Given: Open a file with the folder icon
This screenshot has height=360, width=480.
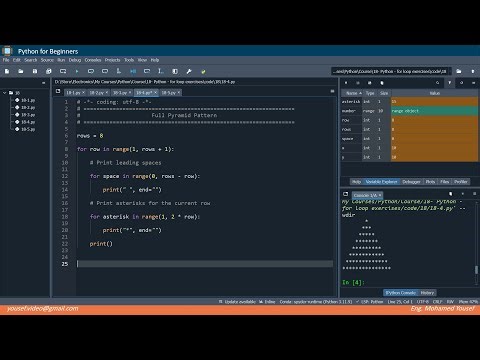Looking at the screenshot, I should [21, 71].
